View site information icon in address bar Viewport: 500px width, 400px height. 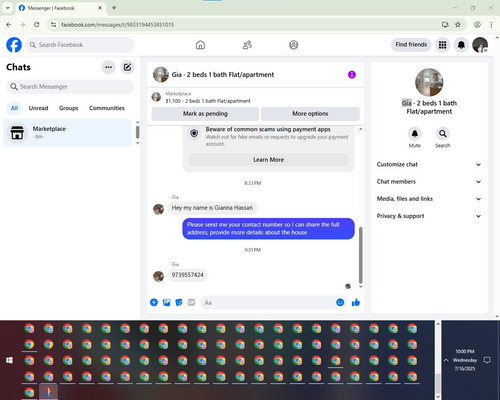point(53,25)
